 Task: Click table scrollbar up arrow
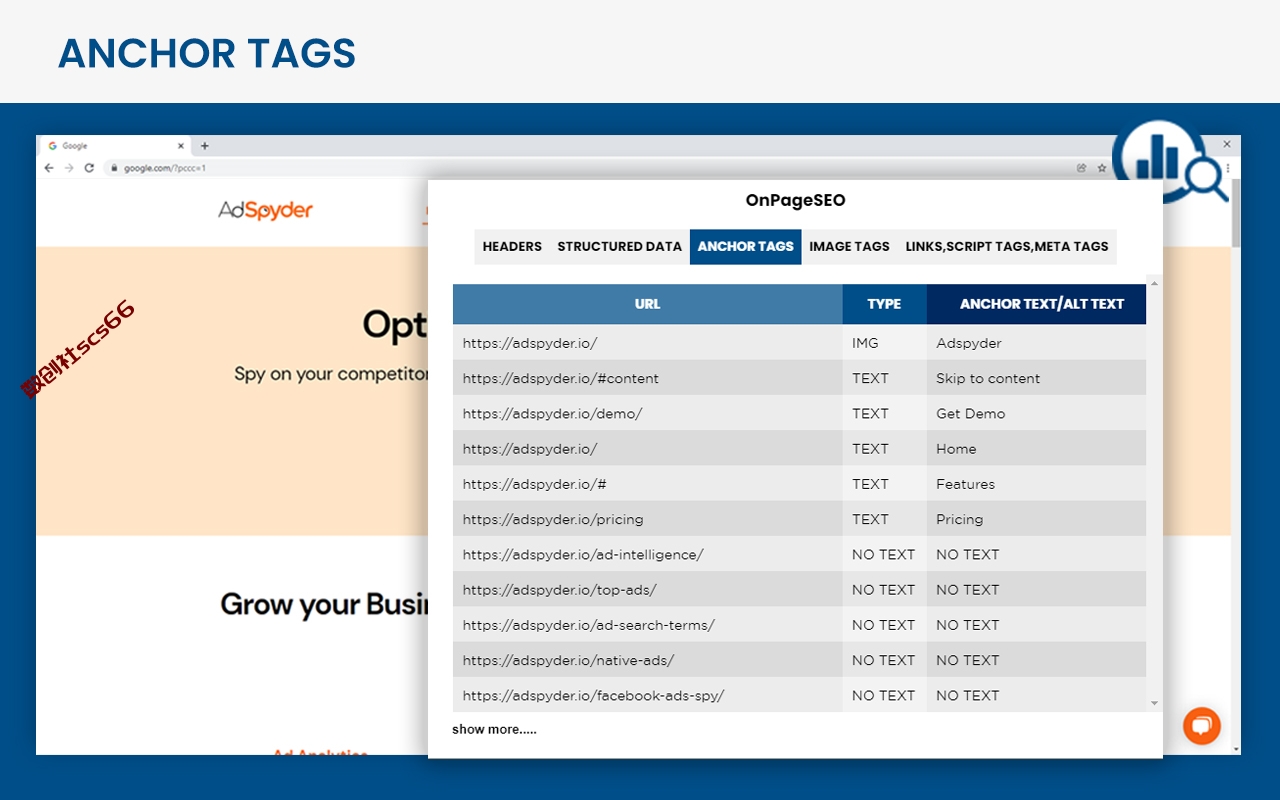click(x=1155, y=284)
